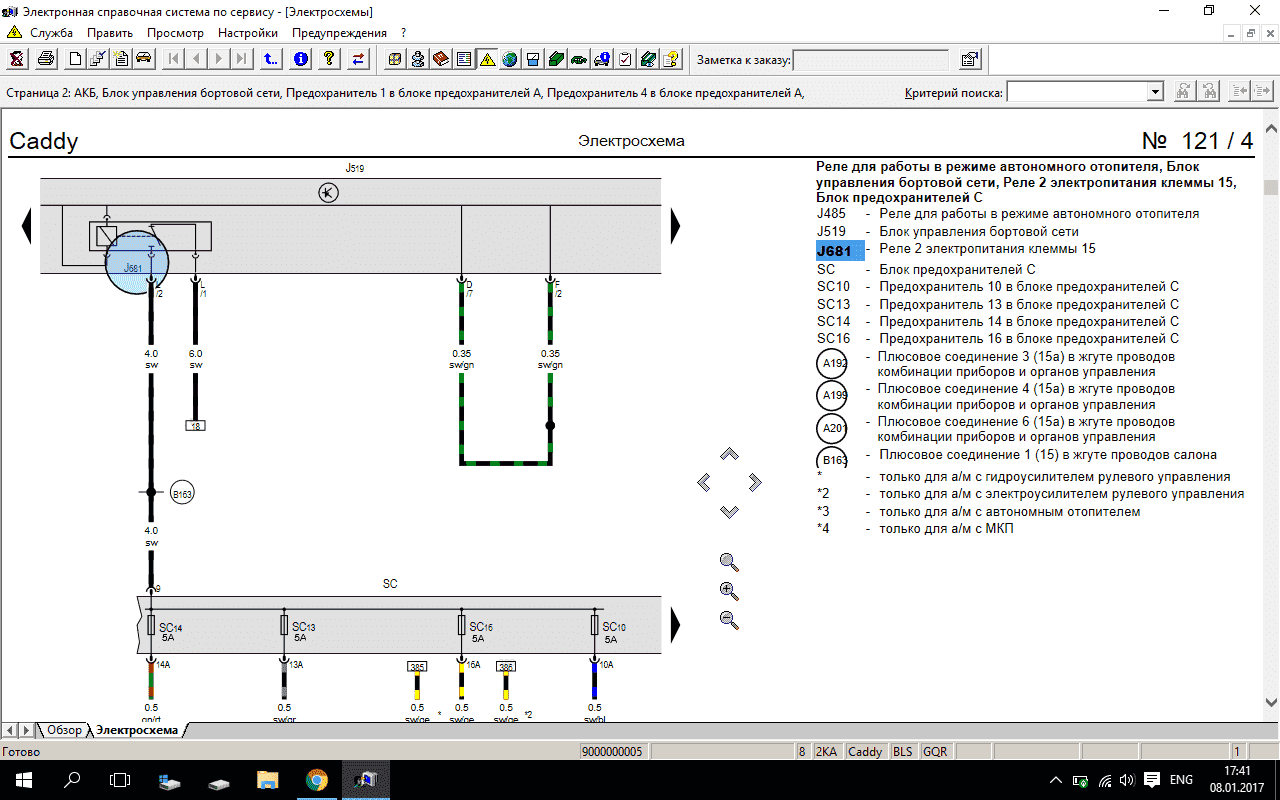Open the ? help menu
The height and width of the screenshot is (800, 1280).
point(403,33)
